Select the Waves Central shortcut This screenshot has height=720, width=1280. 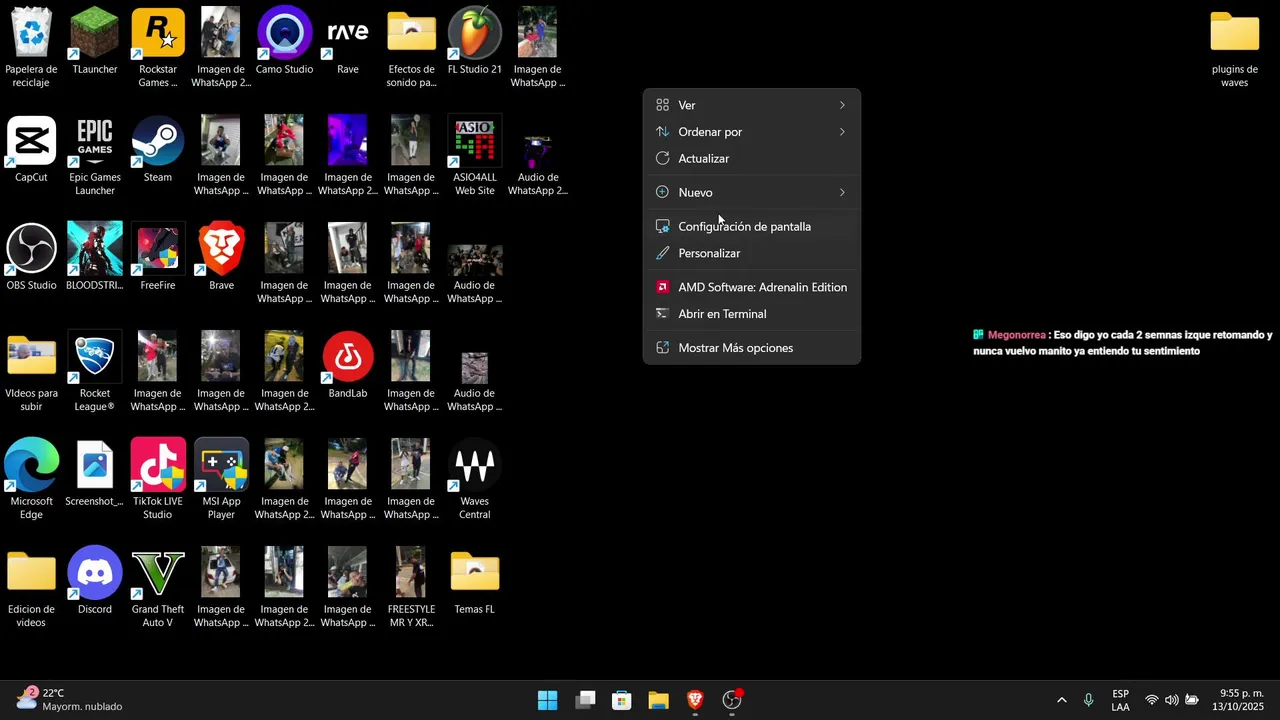(475, 478)
